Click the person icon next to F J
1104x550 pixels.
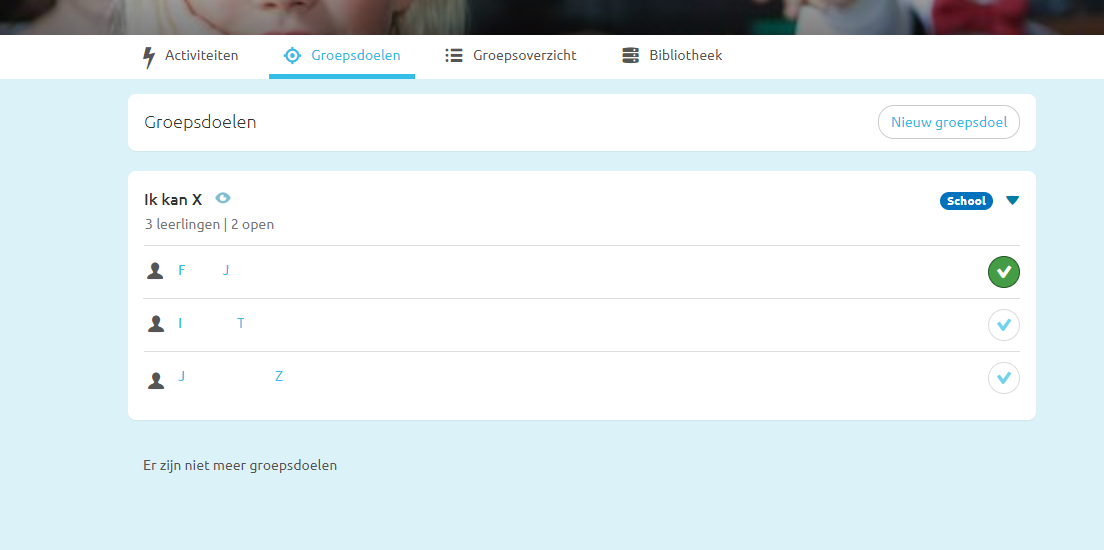(155, 271)
